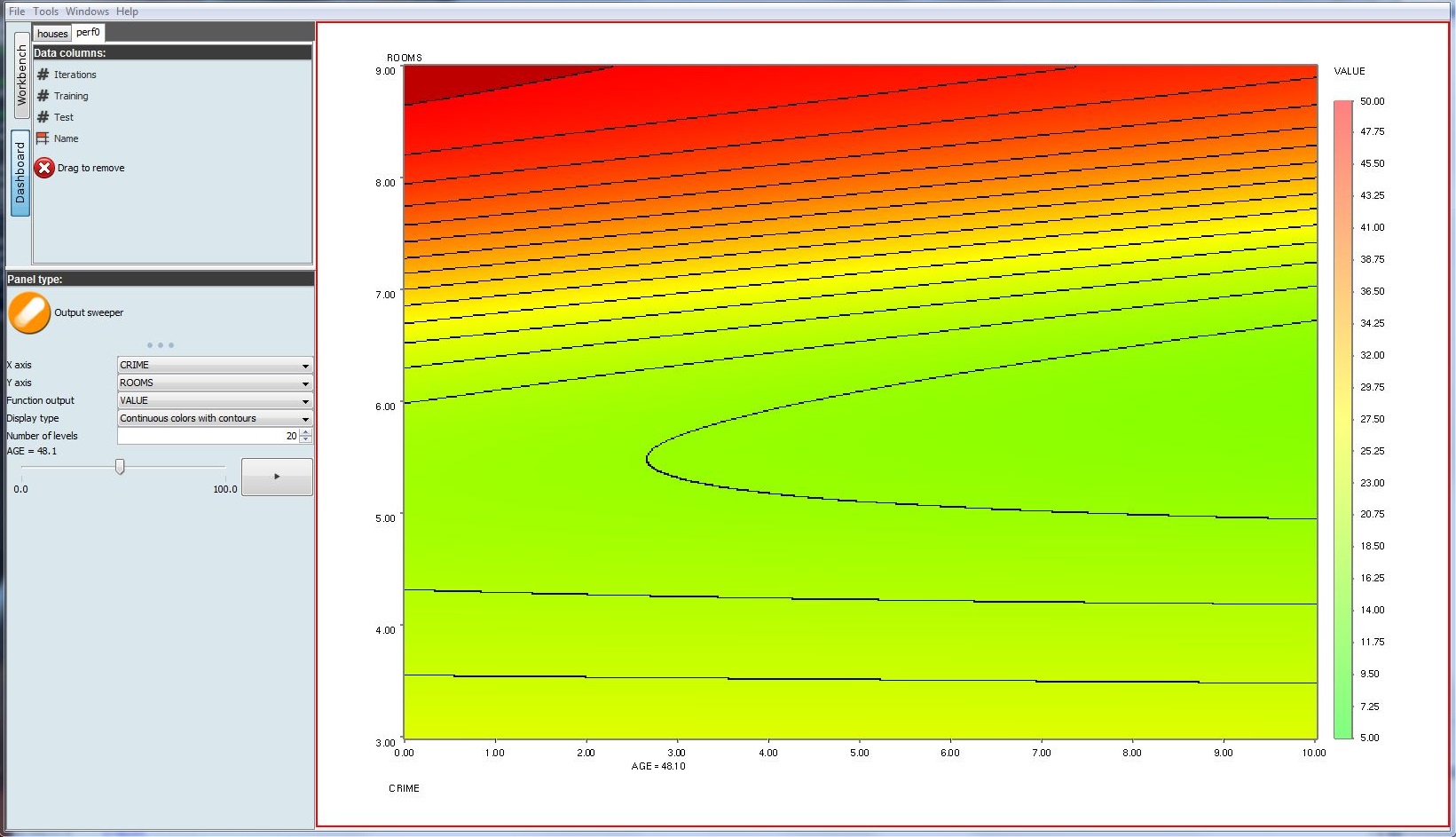Click the Number of levels up stepper
1456x837 pixels.
307,432
